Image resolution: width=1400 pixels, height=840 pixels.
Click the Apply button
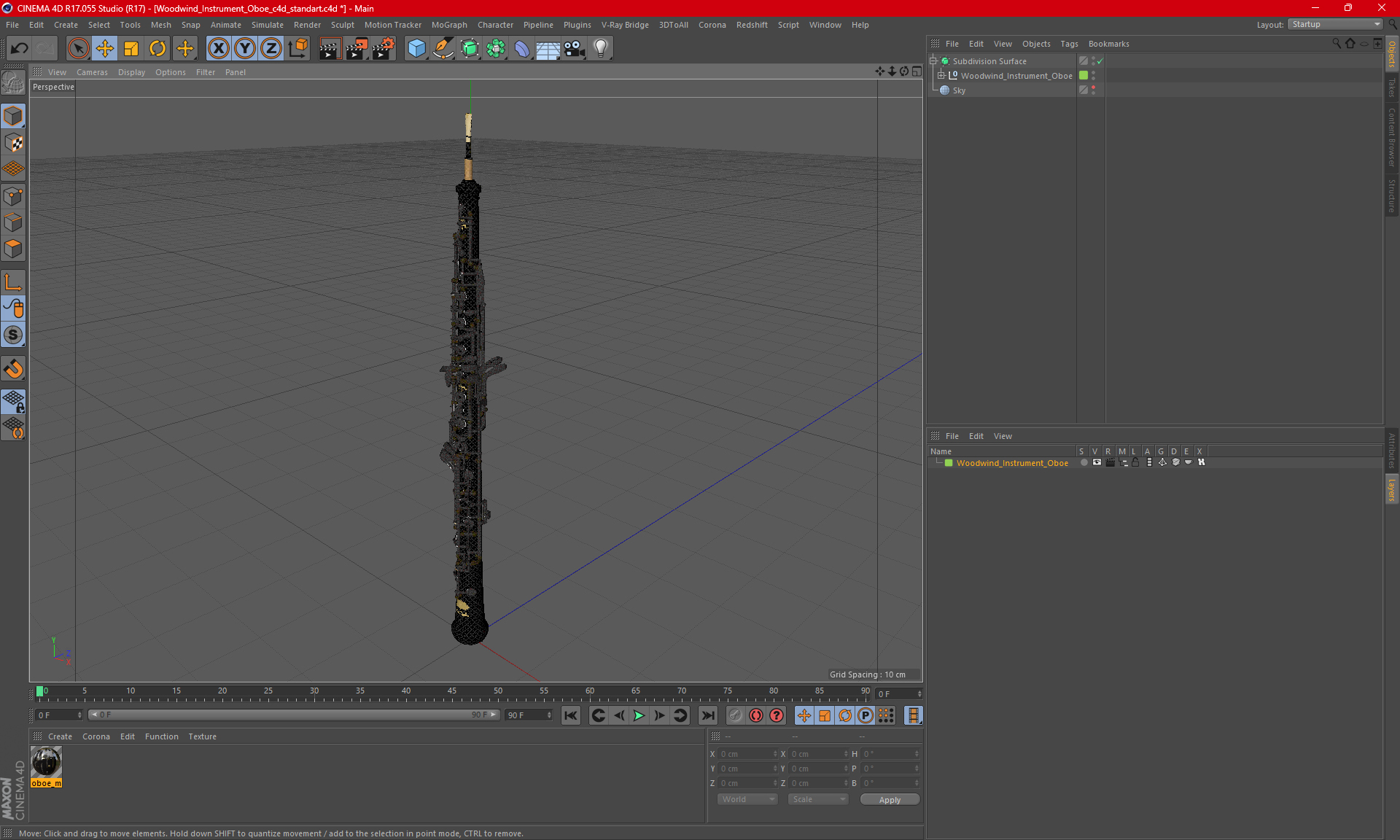point(890,800)
